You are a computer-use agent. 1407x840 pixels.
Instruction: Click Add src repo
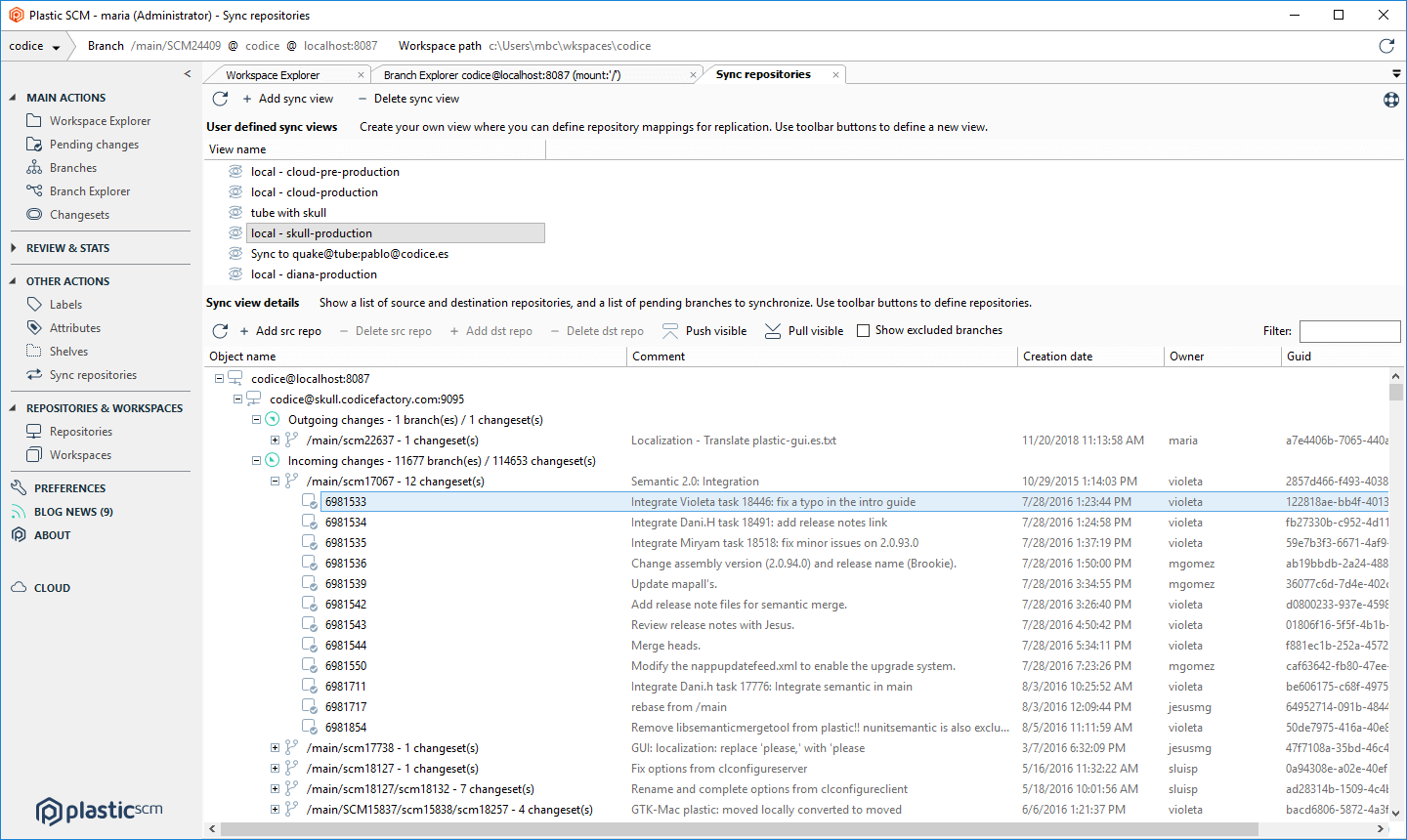(x=280, y=331)
